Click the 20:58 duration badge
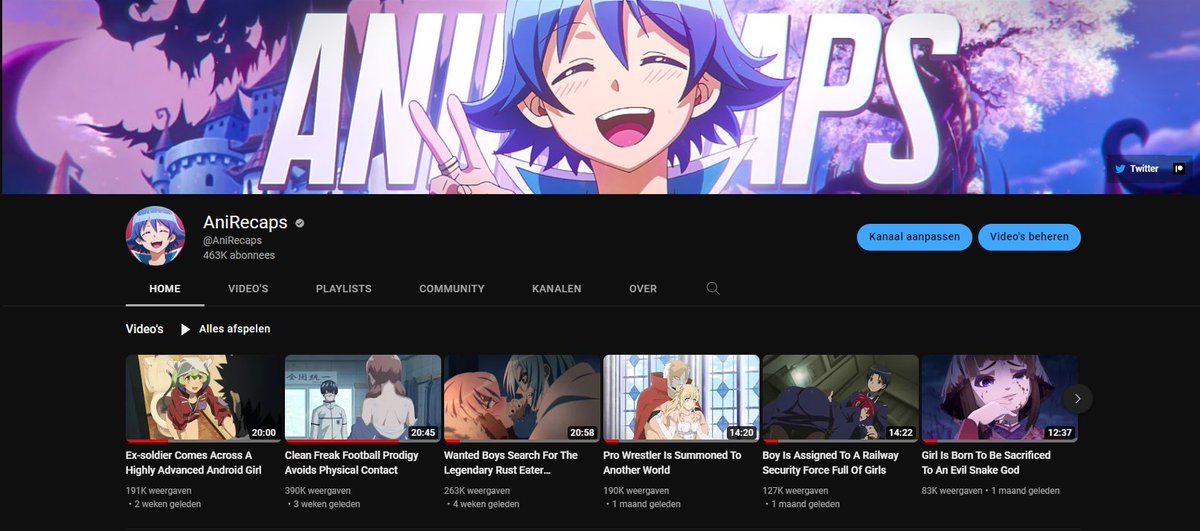 pyautogui.click(x=582, y=433)
